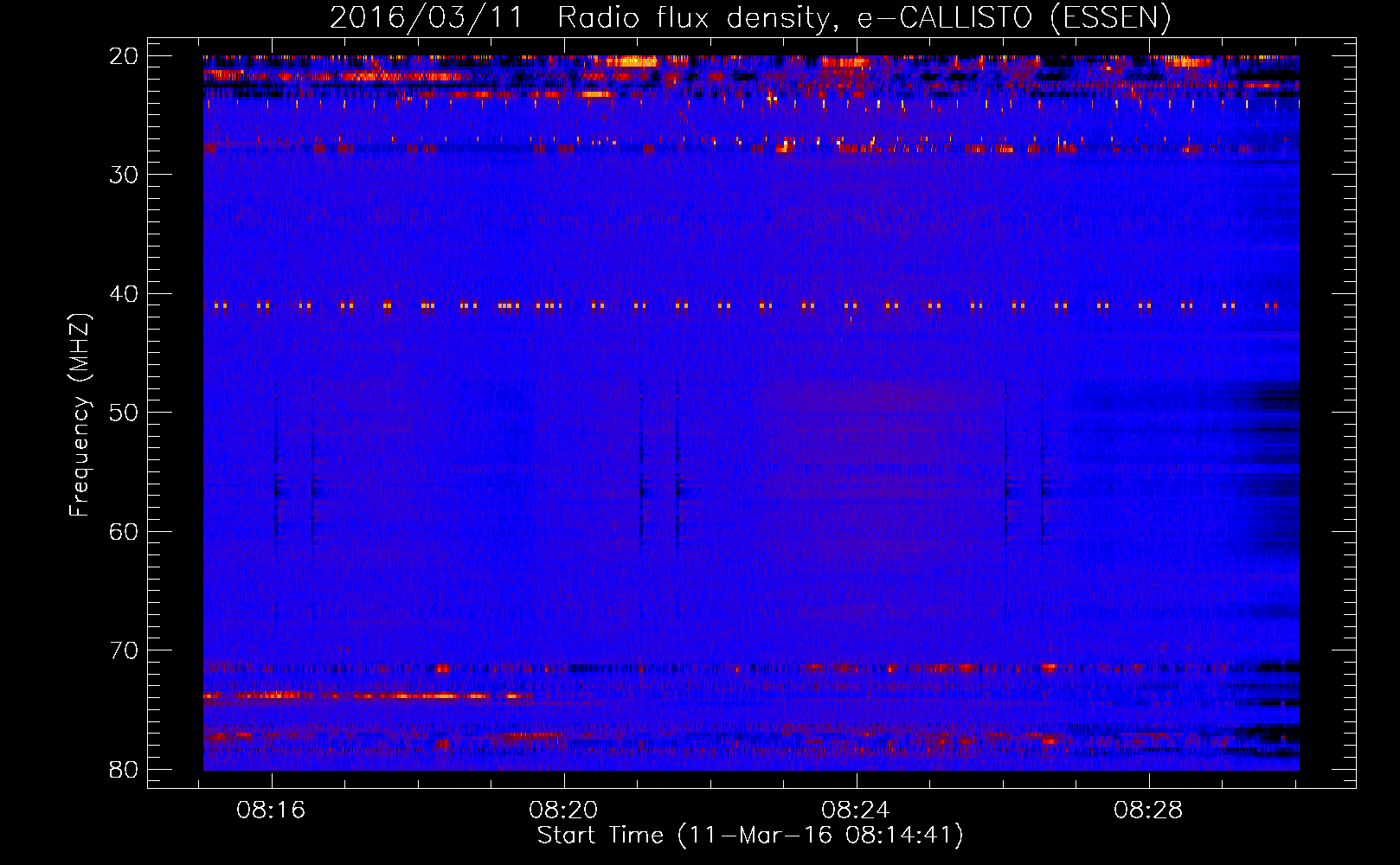Click the 40 MHz frequency tick label

125,294
